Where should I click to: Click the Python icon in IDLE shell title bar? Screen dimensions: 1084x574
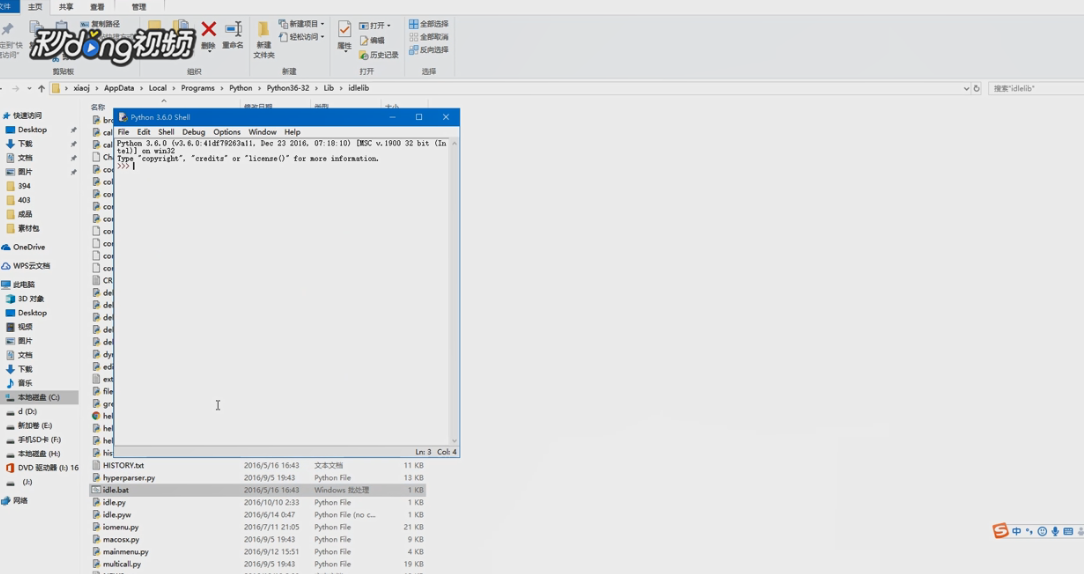pos(123,117)
